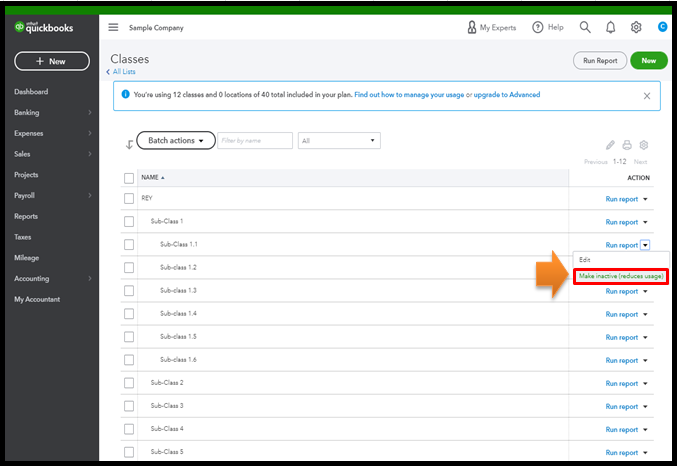Open action dropdown arrow for Sub-class 1.6
The image size is (677, 466).
point(645,360)
